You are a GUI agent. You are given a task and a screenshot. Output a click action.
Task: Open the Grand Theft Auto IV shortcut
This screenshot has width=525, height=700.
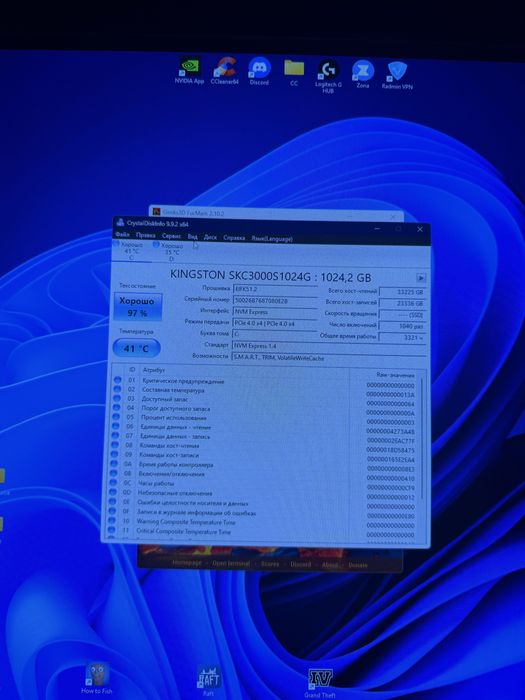coord(320,683)
